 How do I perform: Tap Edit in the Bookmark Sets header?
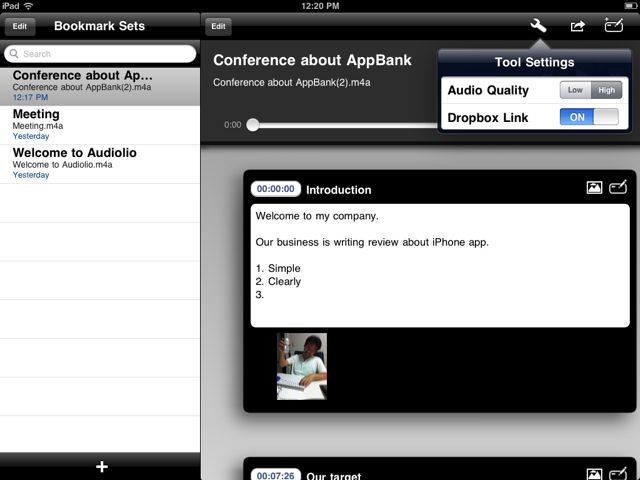20,26
